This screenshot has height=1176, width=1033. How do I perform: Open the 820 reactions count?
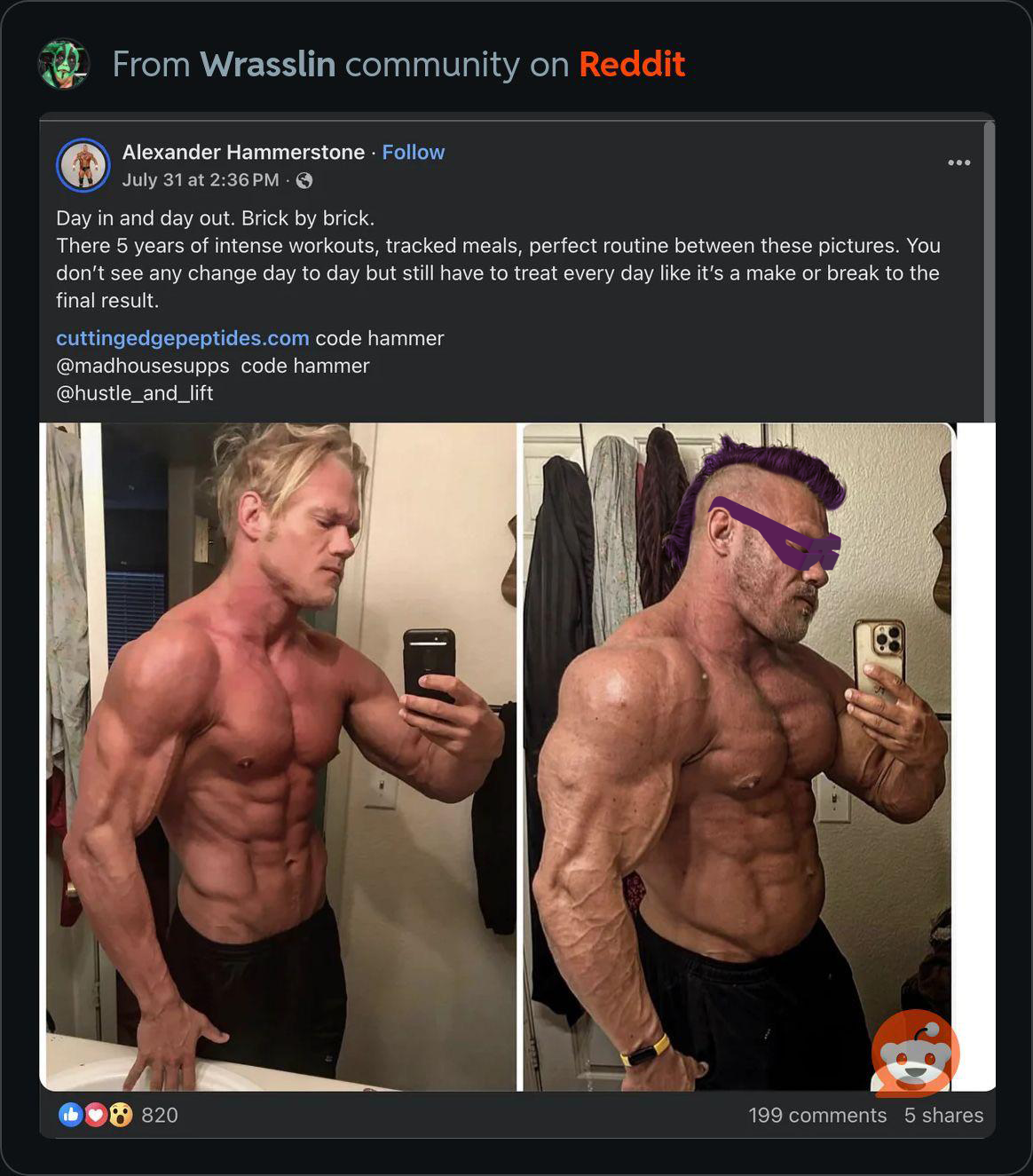coord(160,1116)
